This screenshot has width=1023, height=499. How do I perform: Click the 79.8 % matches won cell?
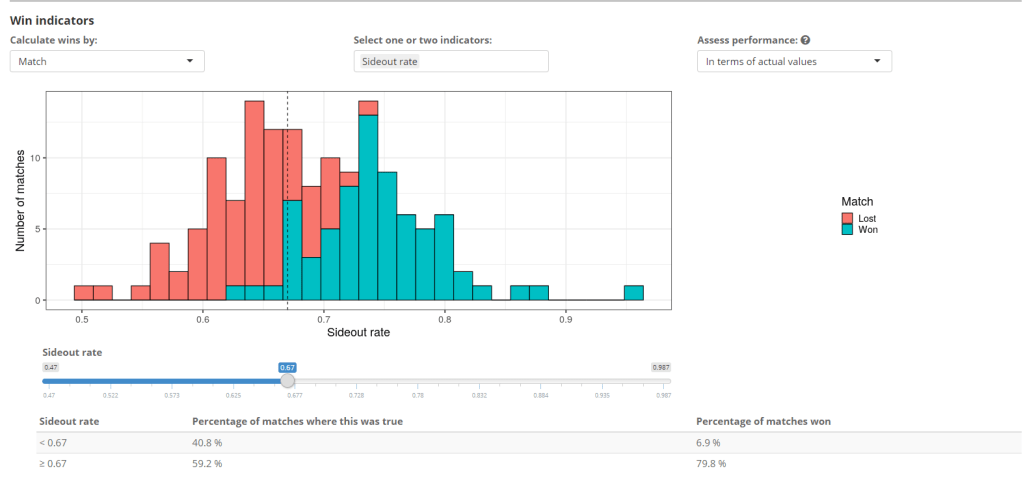coord(711,464)
